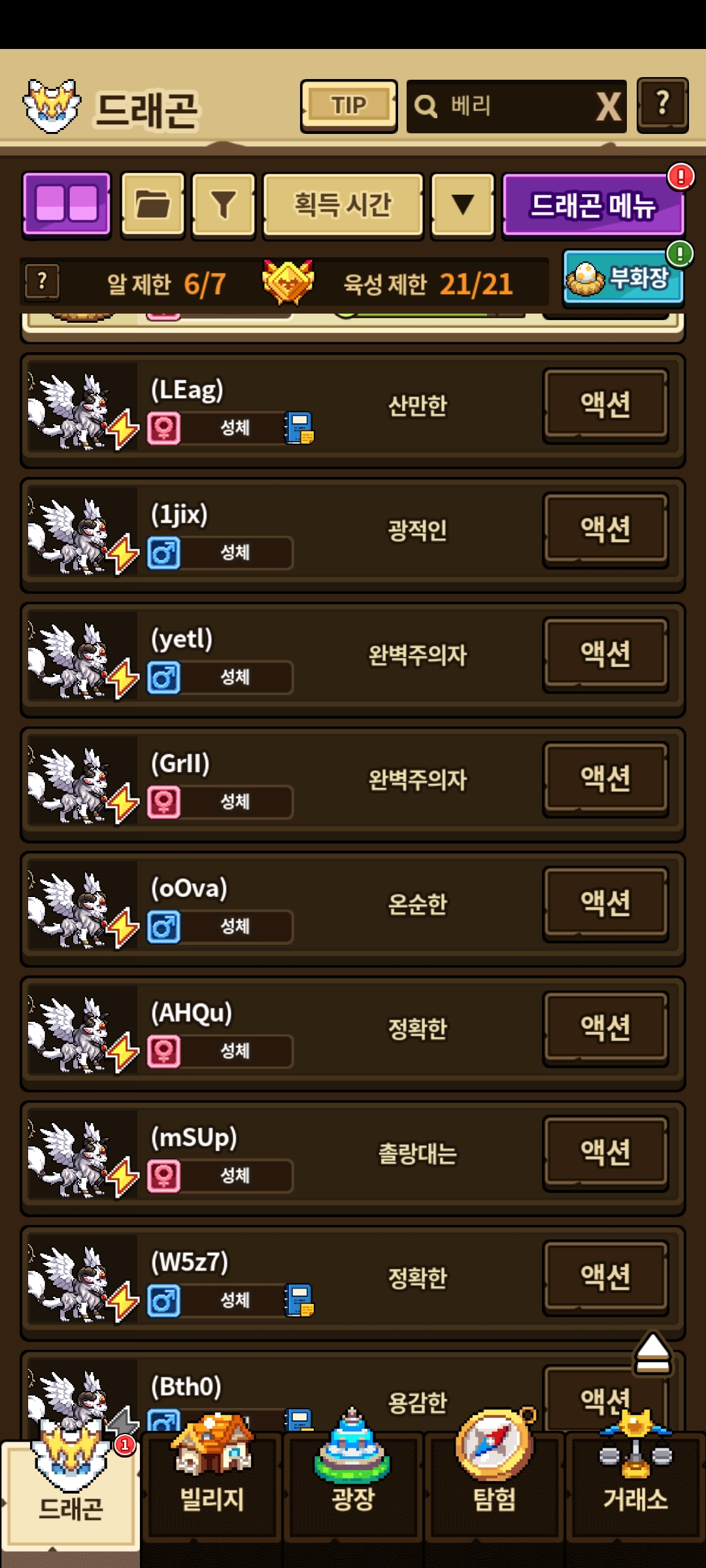Open the 부화장 hatchery
Image resolution: width=706 pixels, height=1568 pixels.
pos(623,278)
